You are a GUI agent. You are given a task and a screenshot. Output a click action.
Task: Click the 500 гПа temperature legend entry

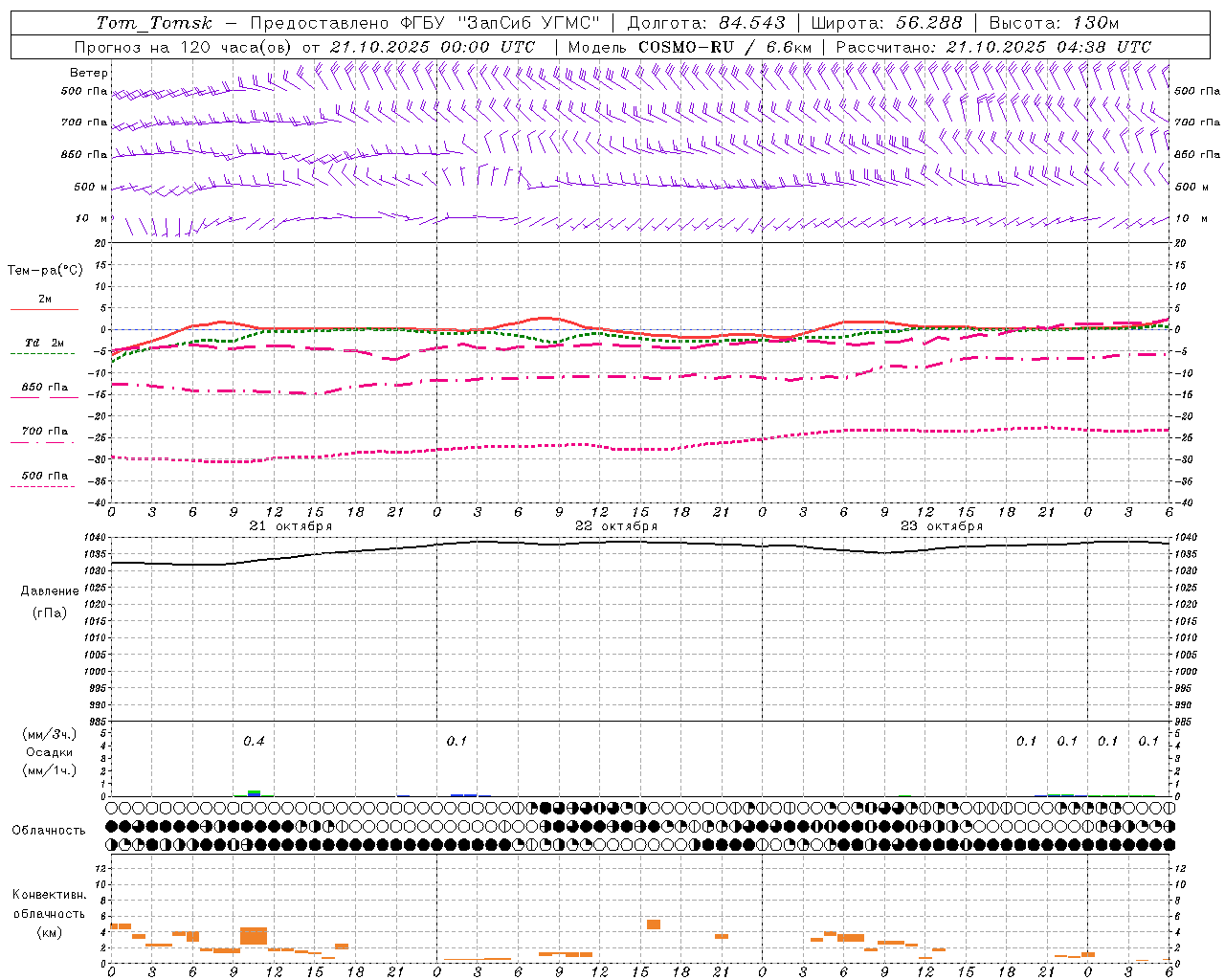click(x=45, y=476)
